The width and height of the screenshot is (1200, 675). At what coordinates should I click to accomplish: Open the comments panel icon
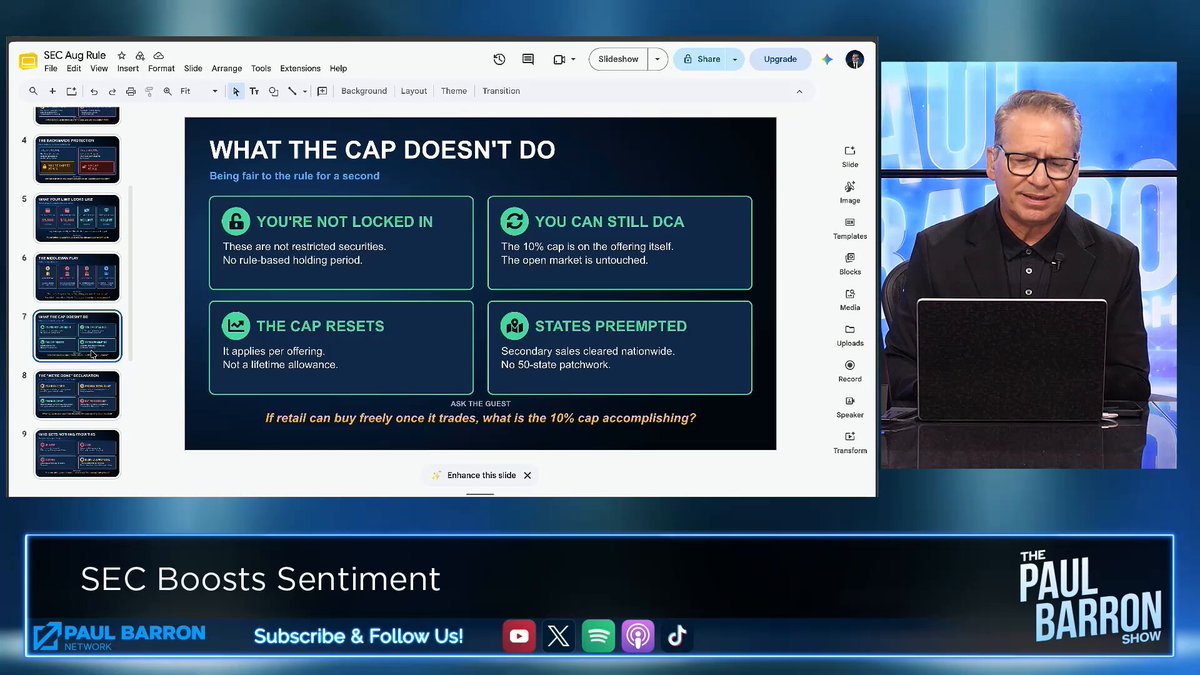point(528,59)
